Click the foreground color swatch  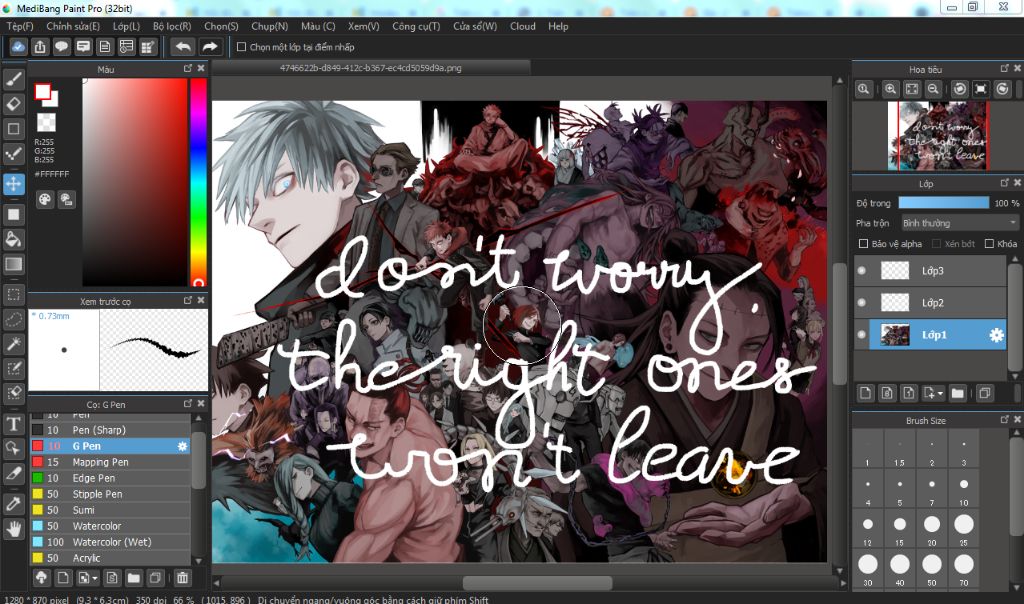[43, 91]
